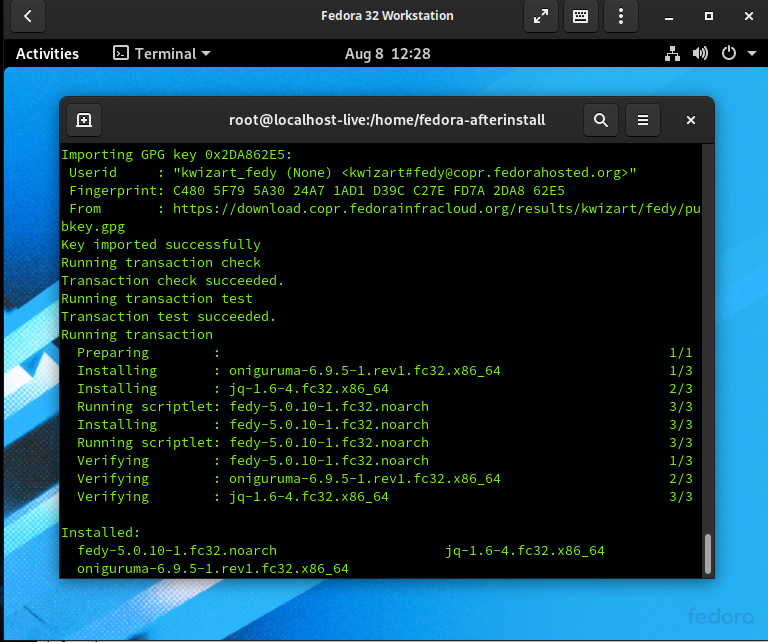Open the Terminal app menu dropdown
Viewport: 768px width, 642px height.
pyautogui.click(x=162, y=53)
